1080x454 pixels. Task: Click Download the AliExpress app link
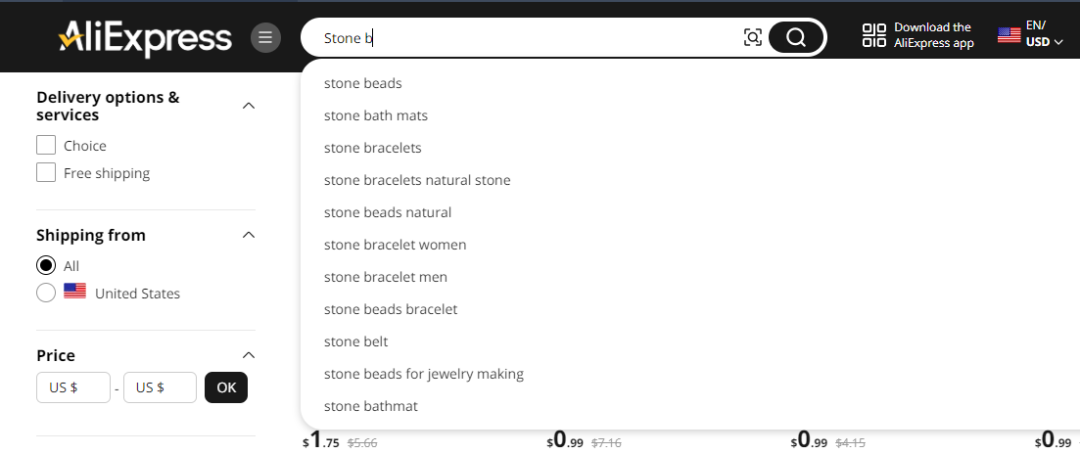(933, 35)
